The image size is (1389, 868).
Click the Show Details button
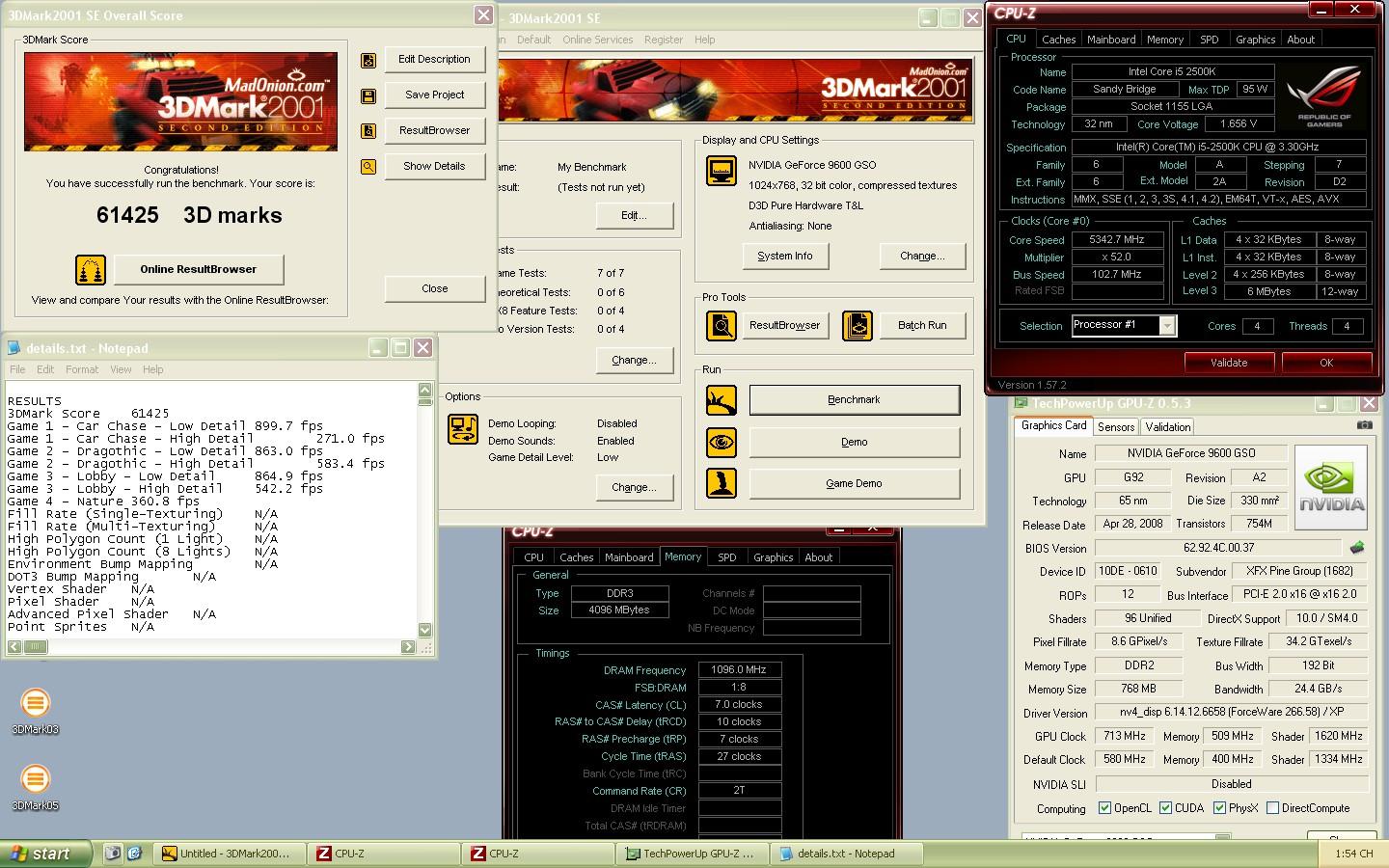click(434, 167)
